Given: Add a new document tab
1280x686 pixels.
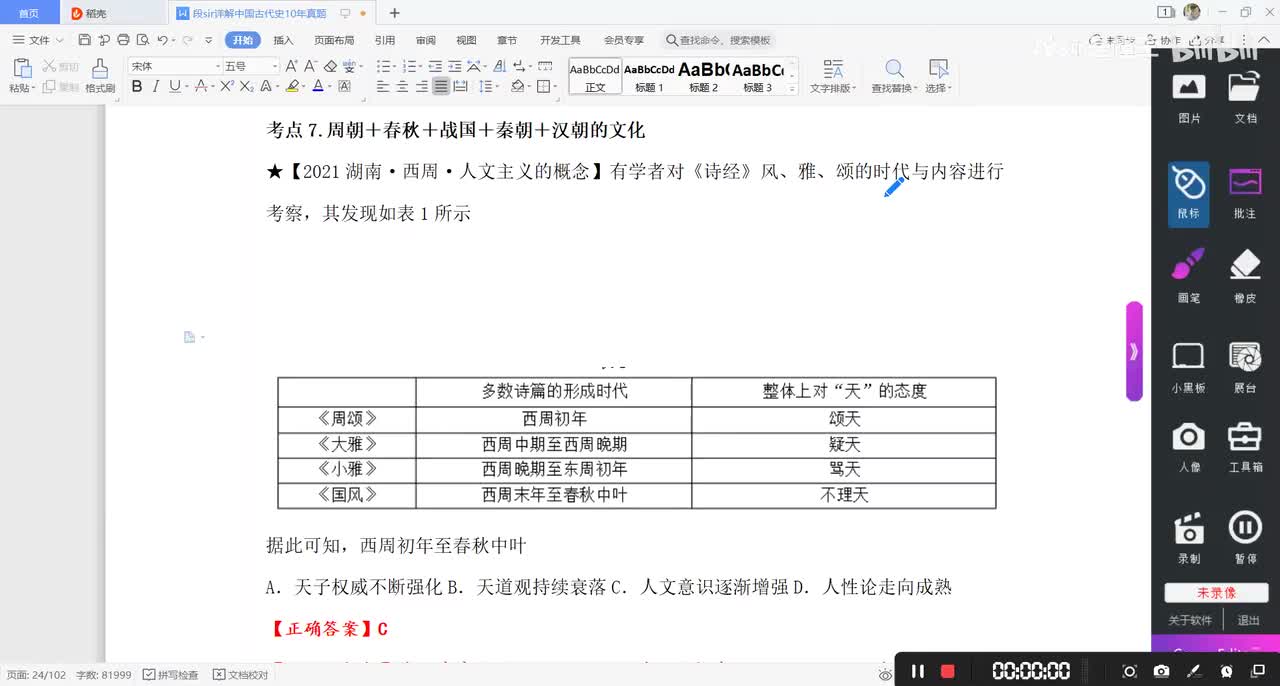Looking at the screenshot, I should [x=394, y=13].
